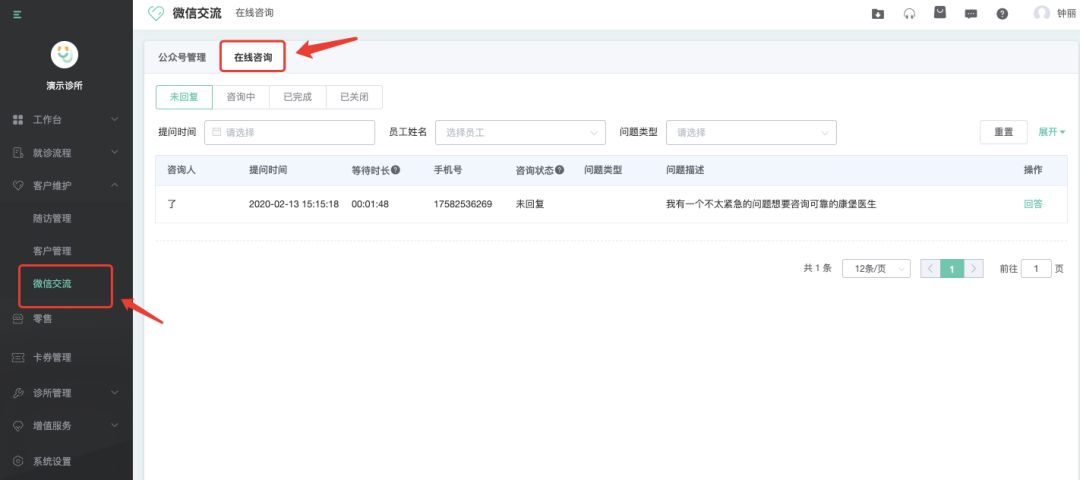1080x480 pixels.
Task: Switch to the 在线咨询 tab
Action: coord(253,58)
